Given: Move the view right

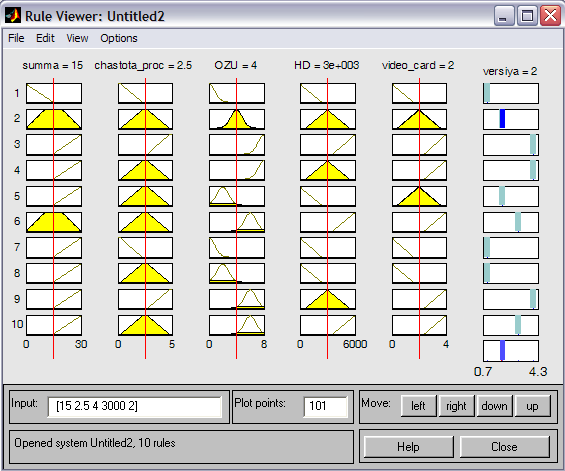Looking at the screenshot, I should (456, 406).
